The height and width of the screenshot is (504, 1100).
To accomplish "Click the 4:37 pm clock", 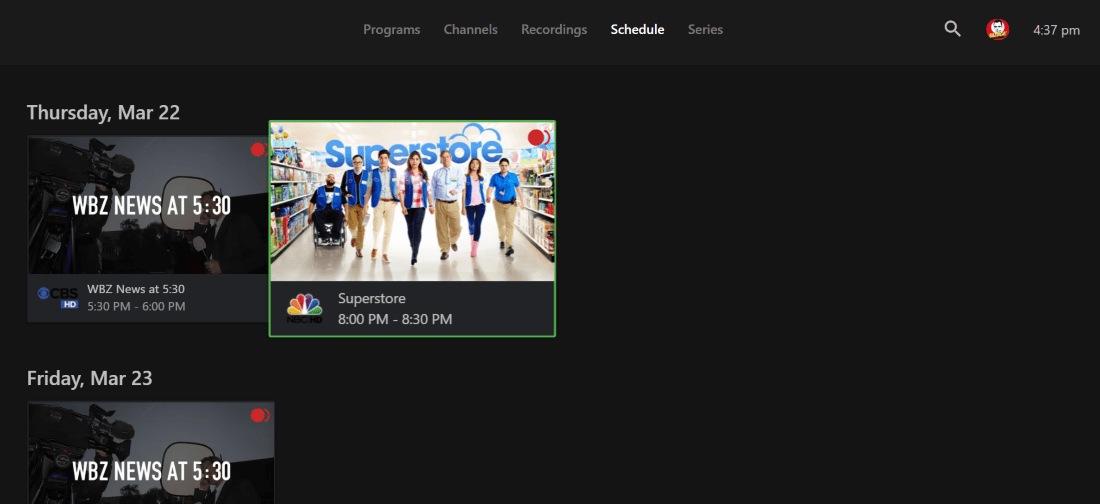I will tap(1057, 30).
